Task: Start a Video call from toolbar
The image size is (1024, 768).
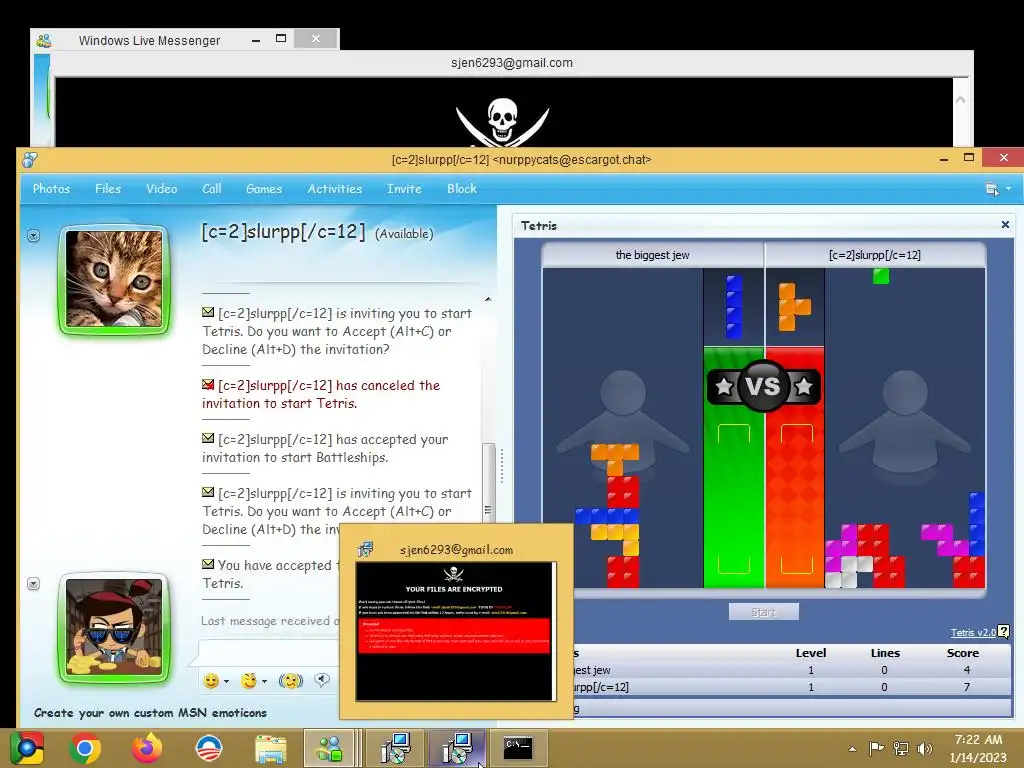Action: click(161, 189)
